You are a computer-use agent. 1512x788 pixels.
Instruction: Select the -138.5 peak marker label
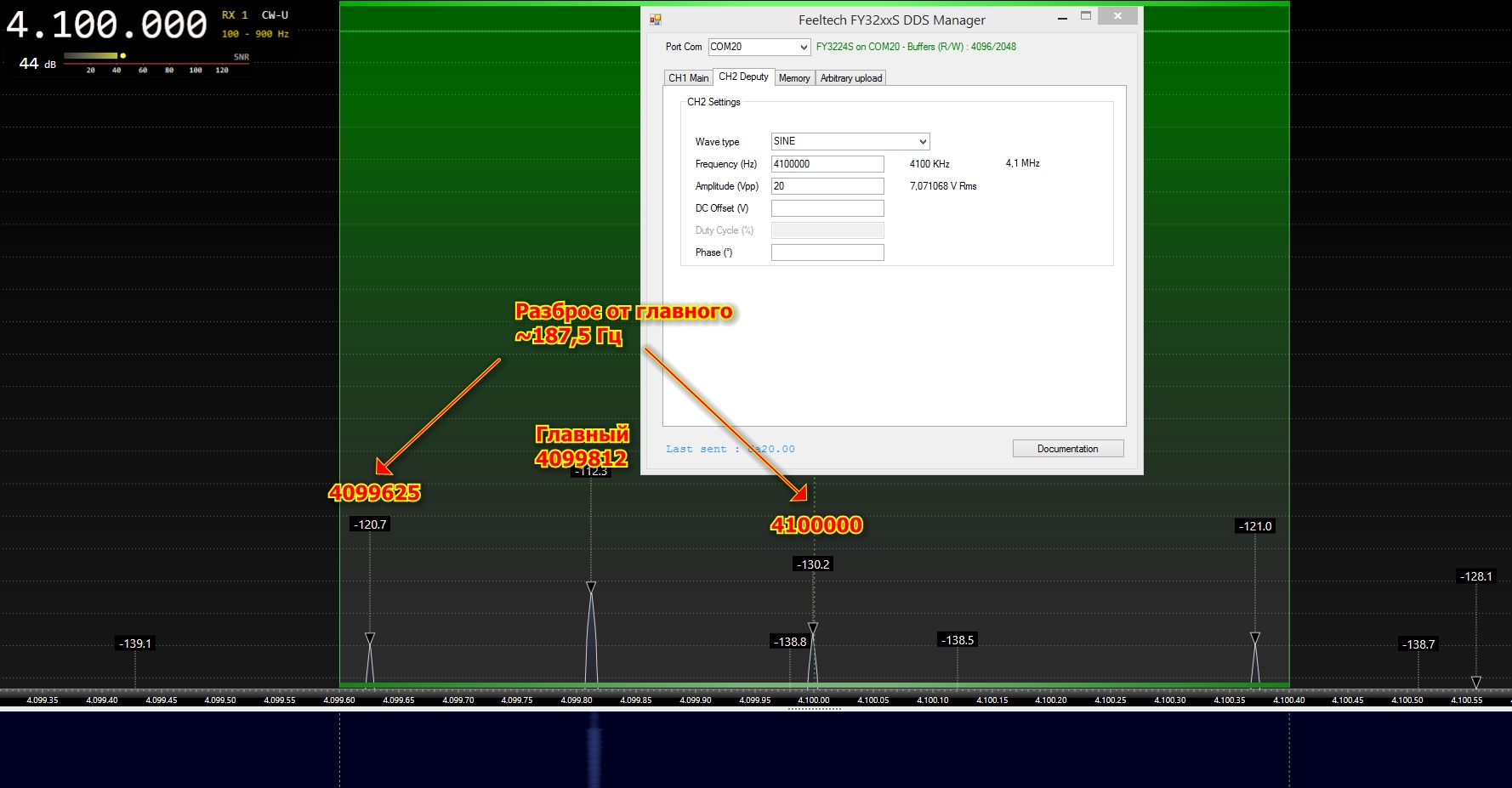(x=958, y=640)
